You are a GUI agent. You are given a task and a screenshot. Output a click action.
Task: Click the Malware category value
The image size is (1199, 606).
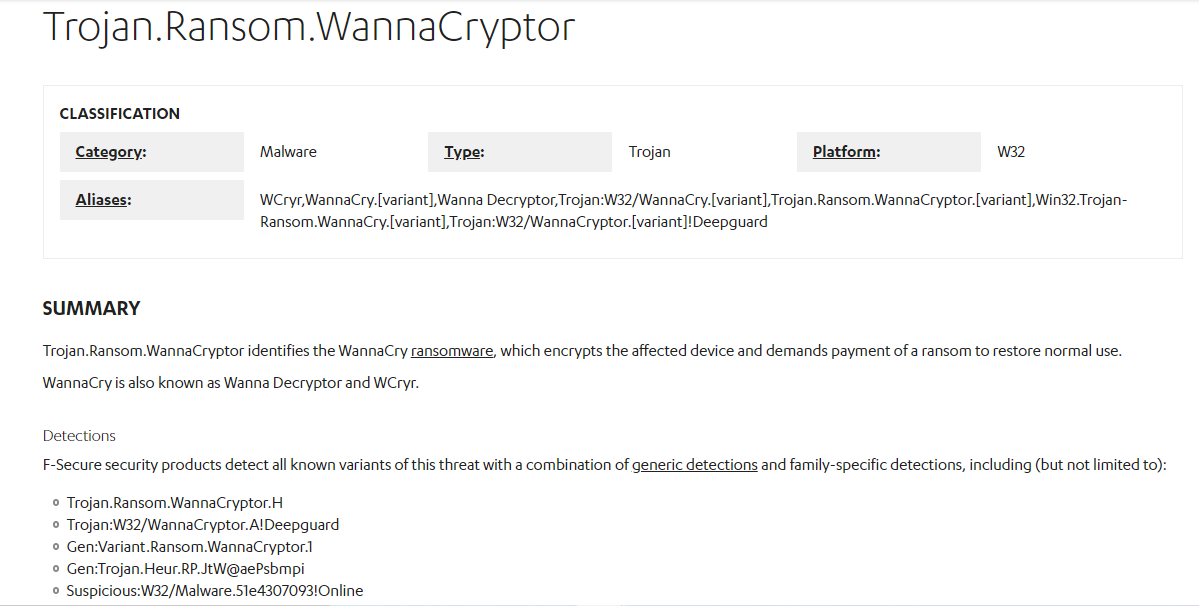tap(288, 152)
